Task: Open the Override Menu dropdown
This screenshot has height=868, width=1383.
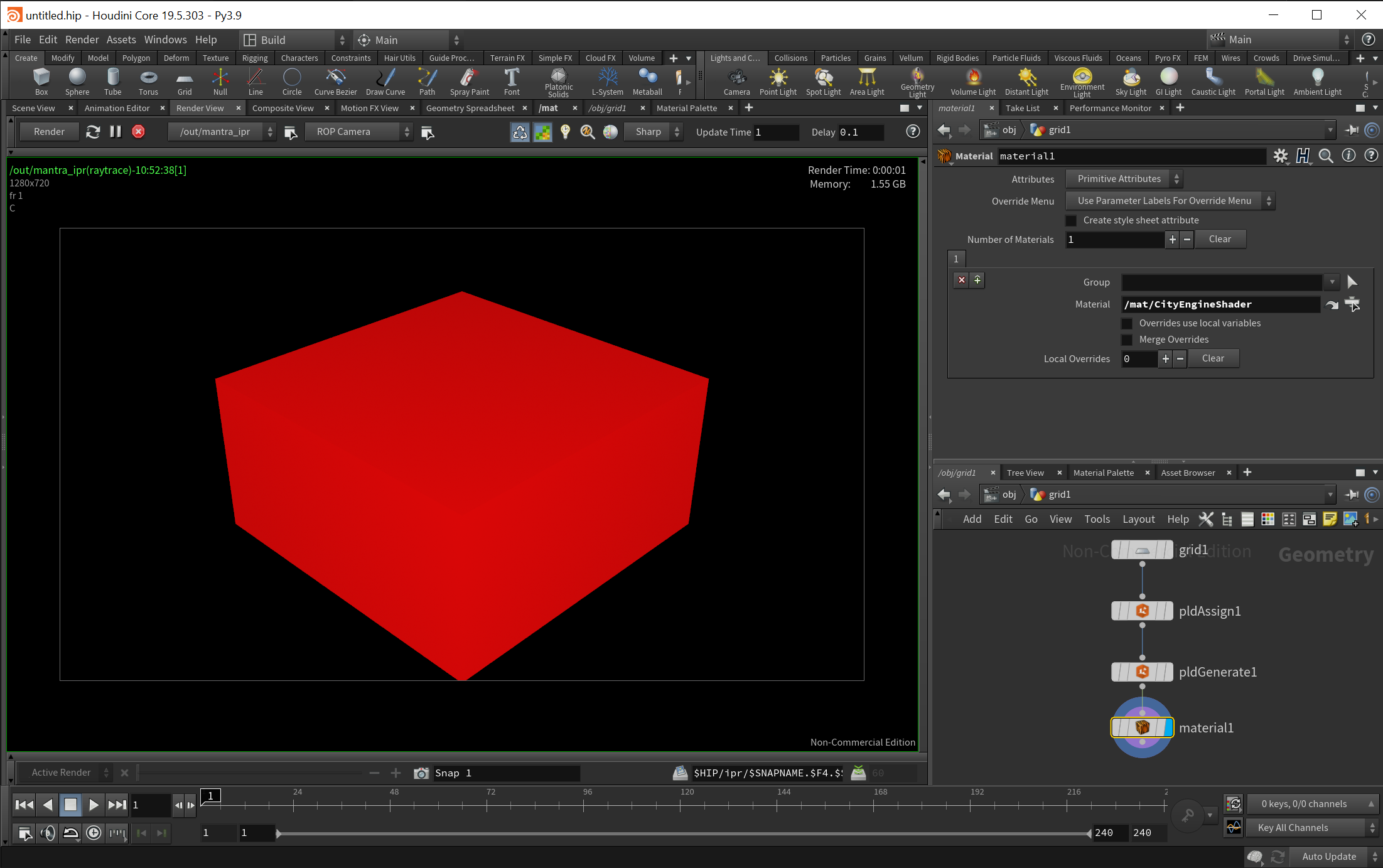Action: coord(1170,201)
